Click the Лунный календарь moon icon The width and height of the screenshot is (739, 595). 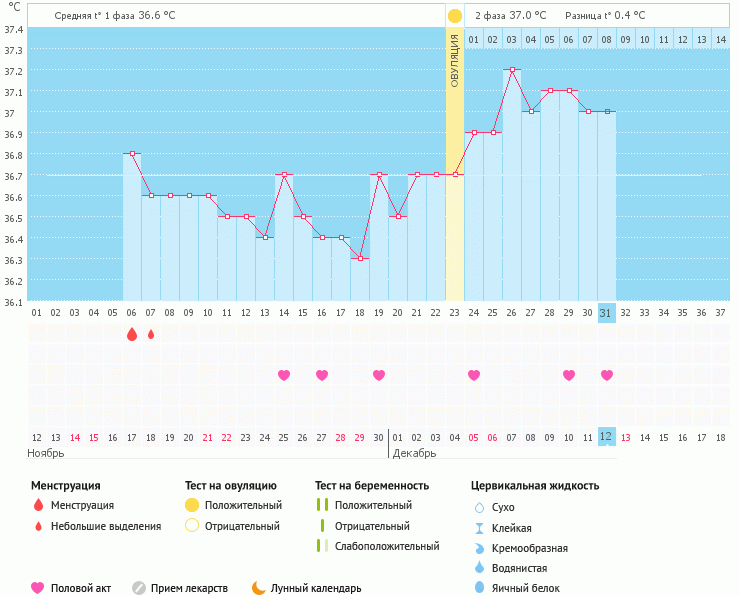pyautogui.click(x=259, y=588)
